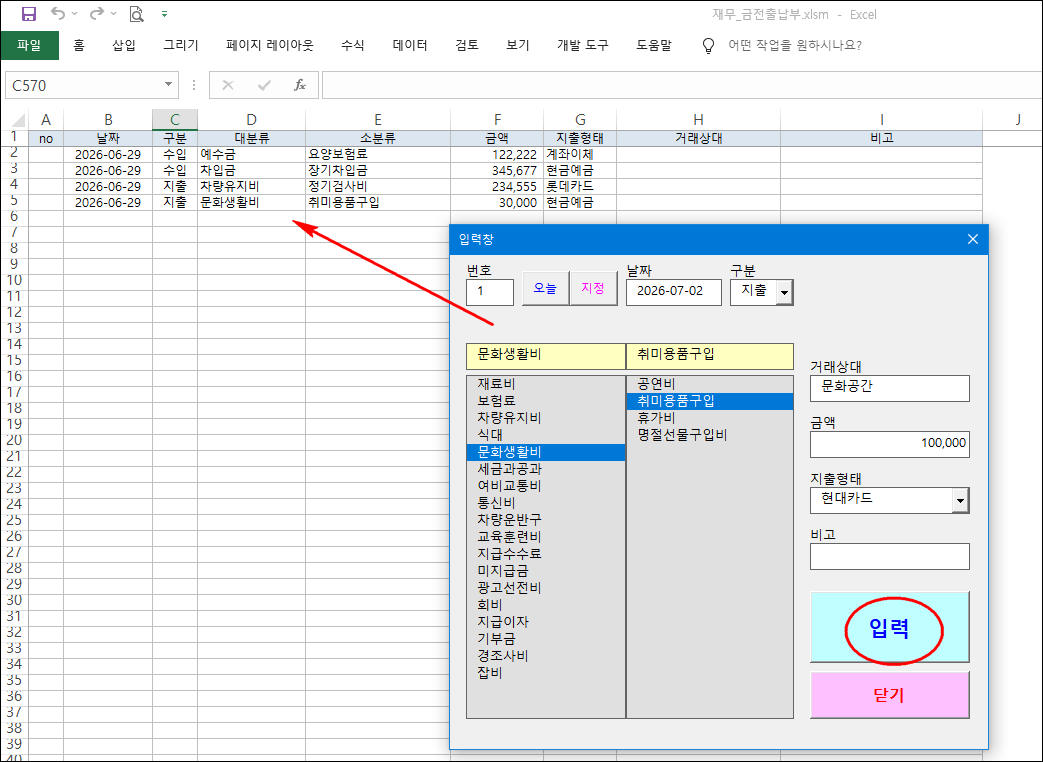1043x762 pixels.
Task: Open the 페이지 레이아웃 tab
Action: pyautogui.click(x=269, y=45)
